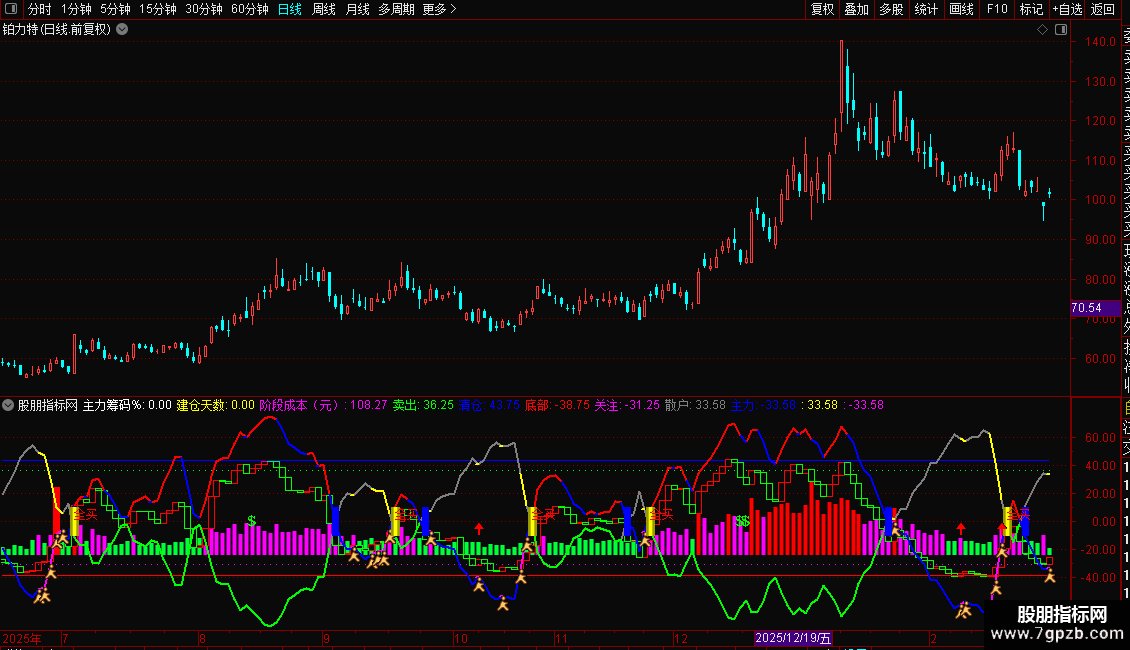Click the -40.00 indicator axis label
Screen dimensions: 1130x650
[1099, 577]
